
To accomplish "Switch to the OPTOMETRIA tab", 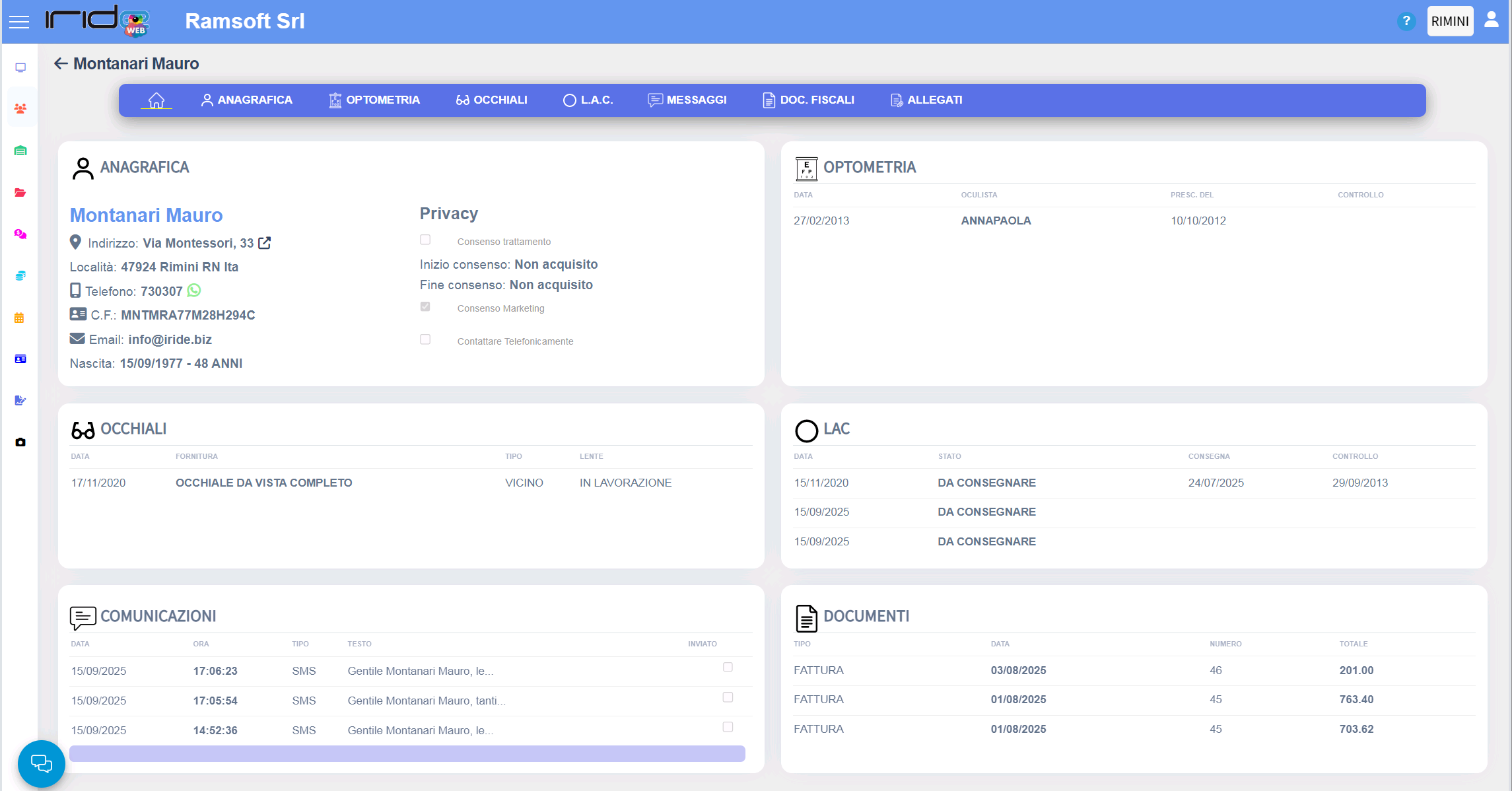I will [374, 100].
